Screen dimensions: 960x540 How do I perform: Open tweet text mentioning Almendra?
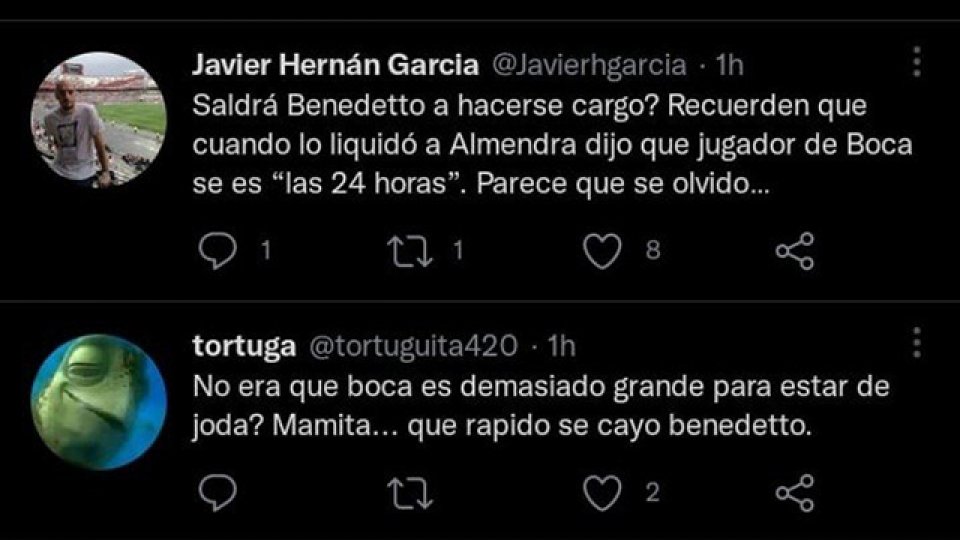551,145
